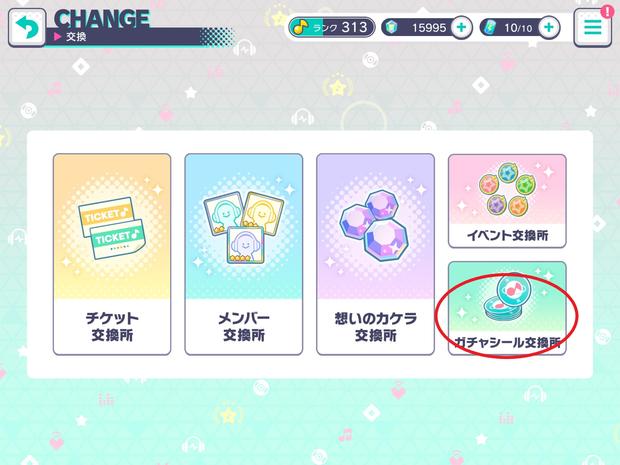Tap the blue energy drink icon
This screenshot has height=465, width=620.
pyautogui.click(x=489, y=28)
